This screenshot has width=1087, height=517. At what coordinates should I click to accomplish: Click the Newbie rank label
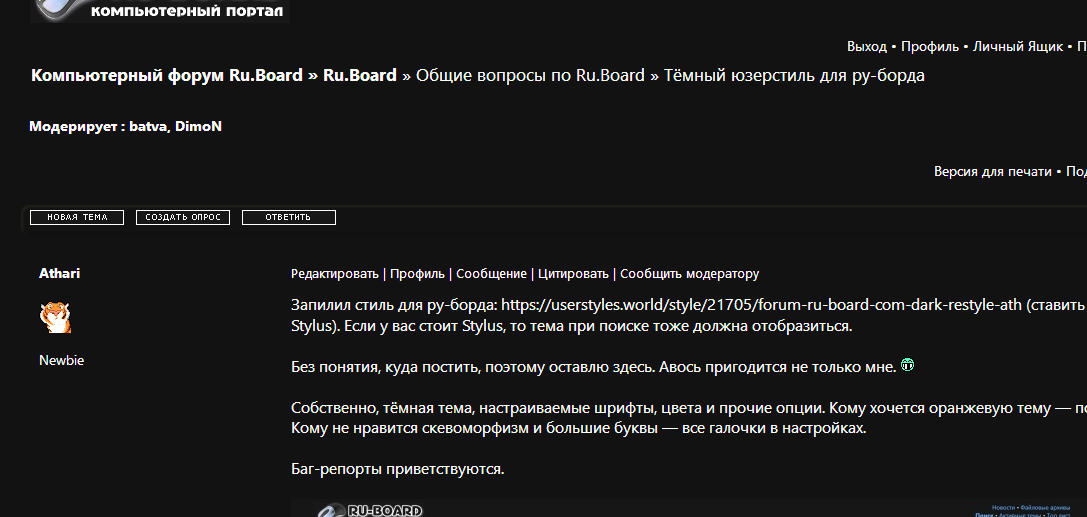point(62,360)
